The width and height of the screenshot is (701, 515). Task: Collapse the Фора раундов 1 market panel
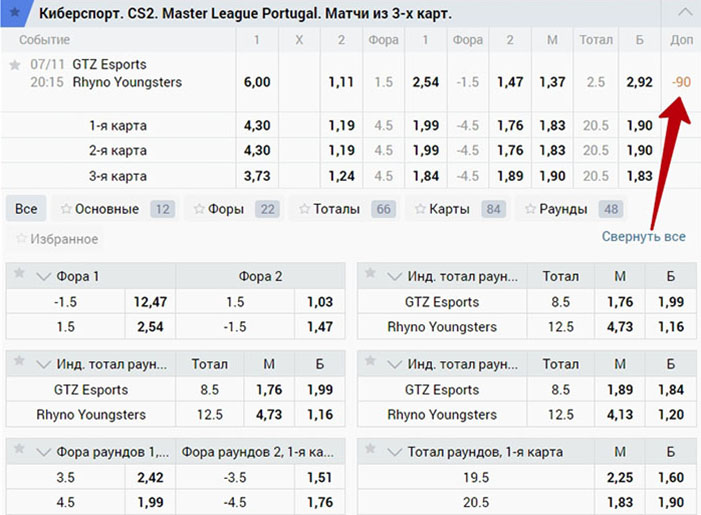coord(43,451)
